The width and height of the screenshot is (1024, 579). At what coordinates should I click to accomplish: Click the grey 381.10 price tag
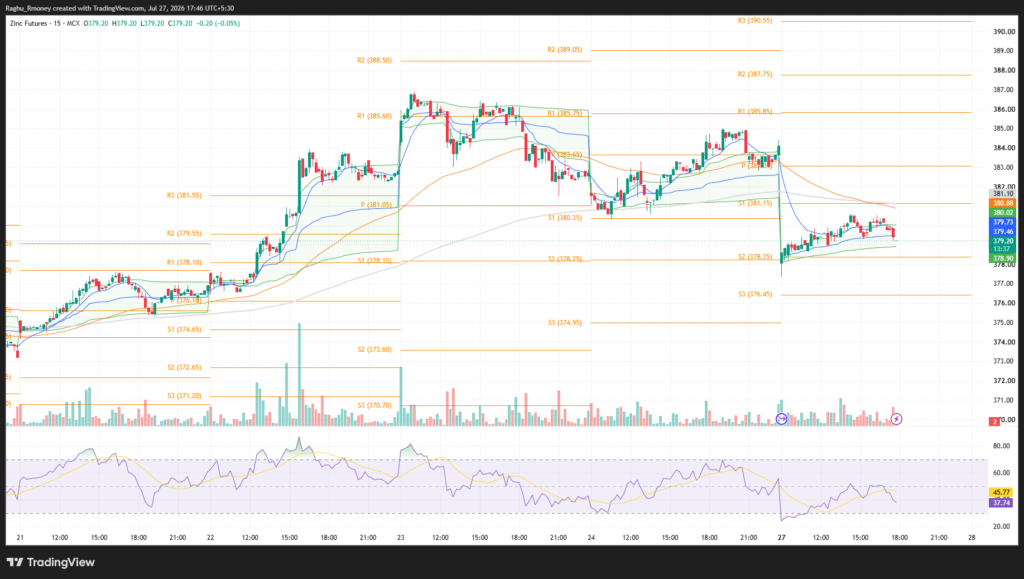(1002, 194)
